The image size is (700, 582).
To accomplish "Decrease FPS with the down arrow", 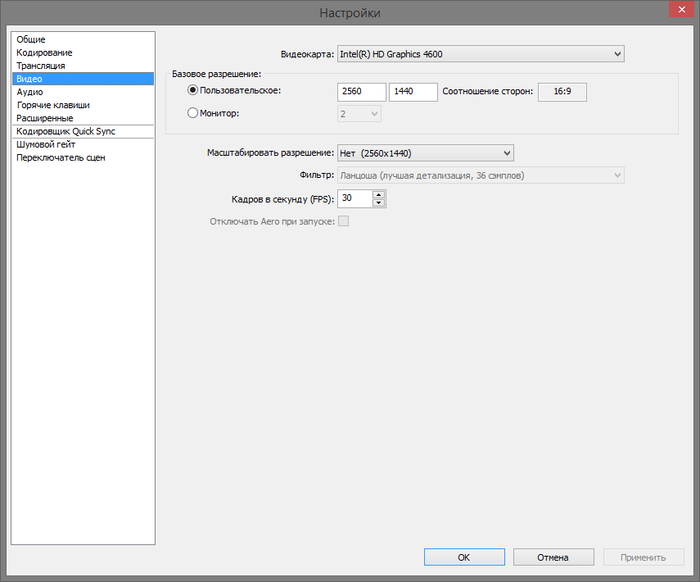I will click(378, 203).
